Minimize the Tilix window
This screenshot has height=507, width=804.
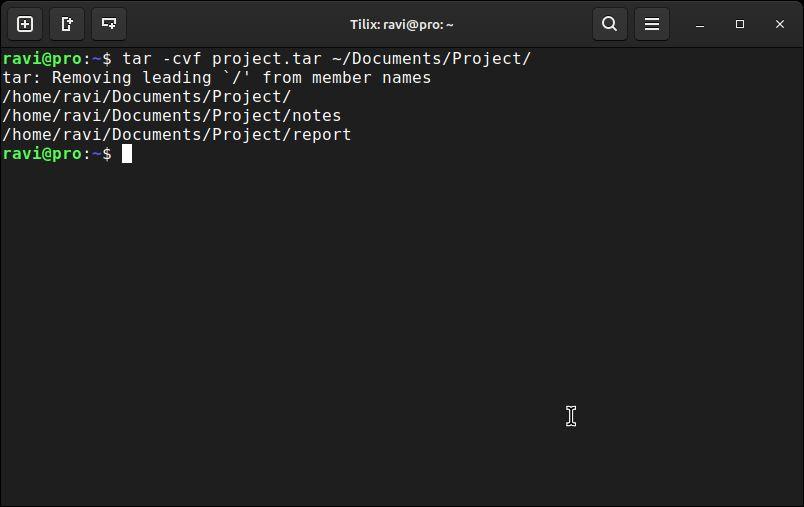700,25
